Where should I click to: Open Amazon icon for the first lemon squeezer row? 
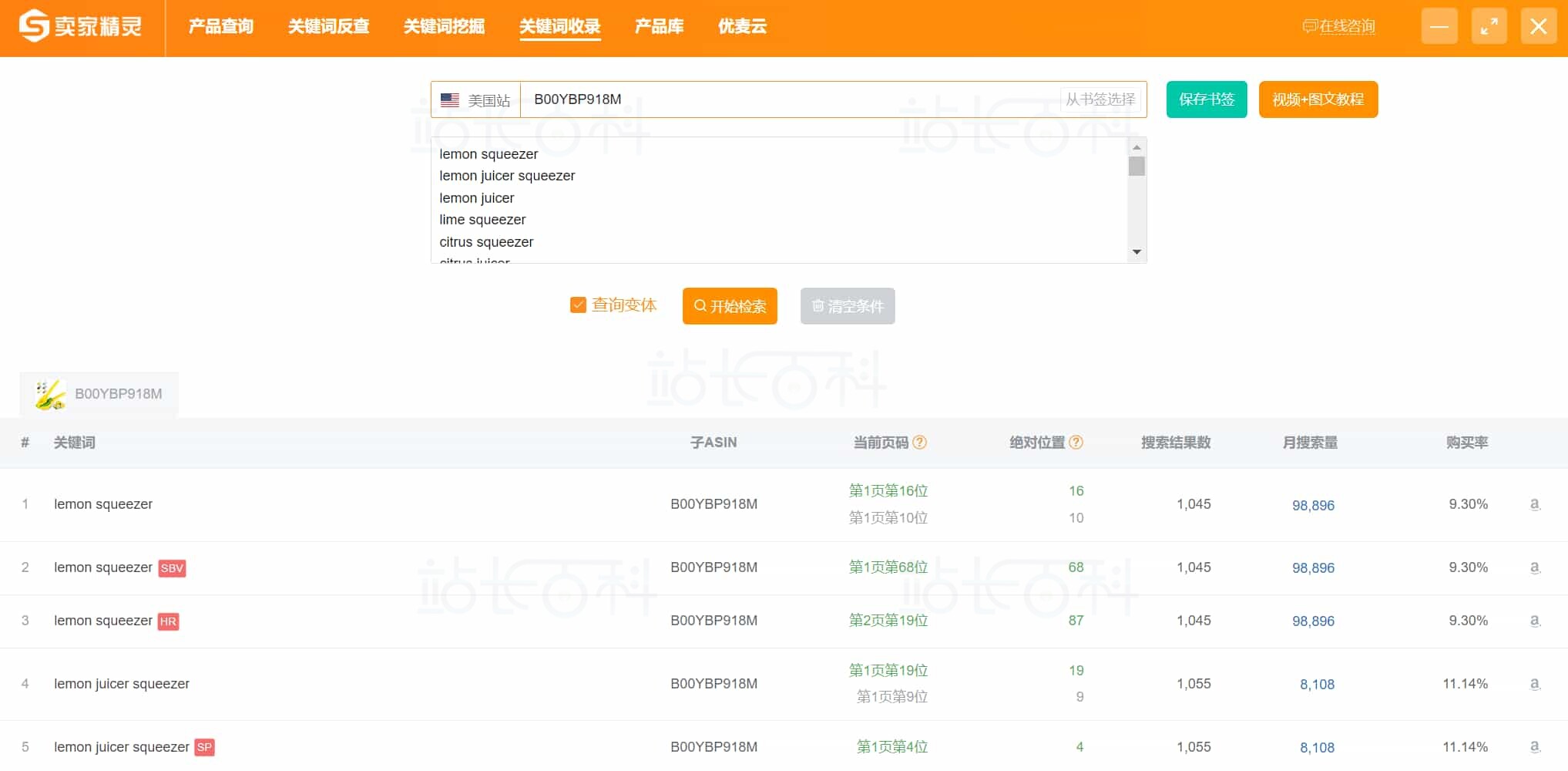[1535, 504]
